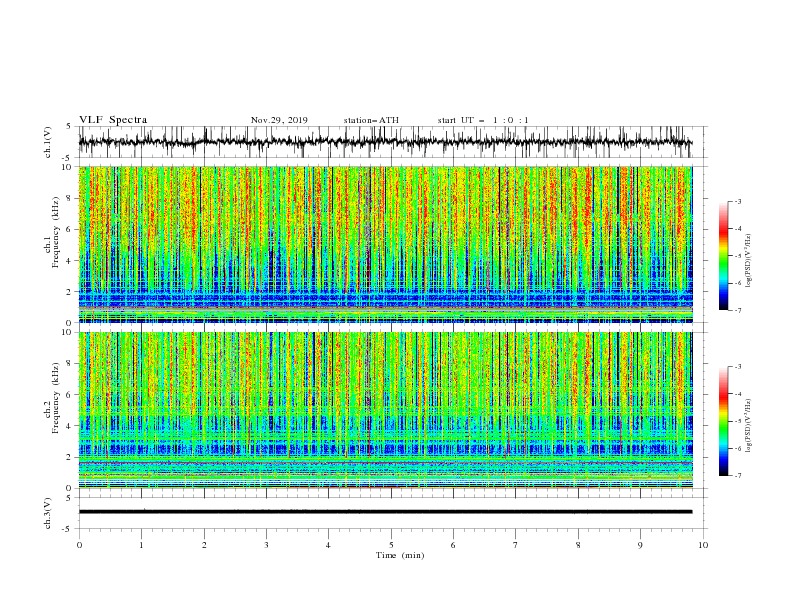
Task: Click the "ch.1(V)" waveform axis label
Action: (x=48, y=142)
